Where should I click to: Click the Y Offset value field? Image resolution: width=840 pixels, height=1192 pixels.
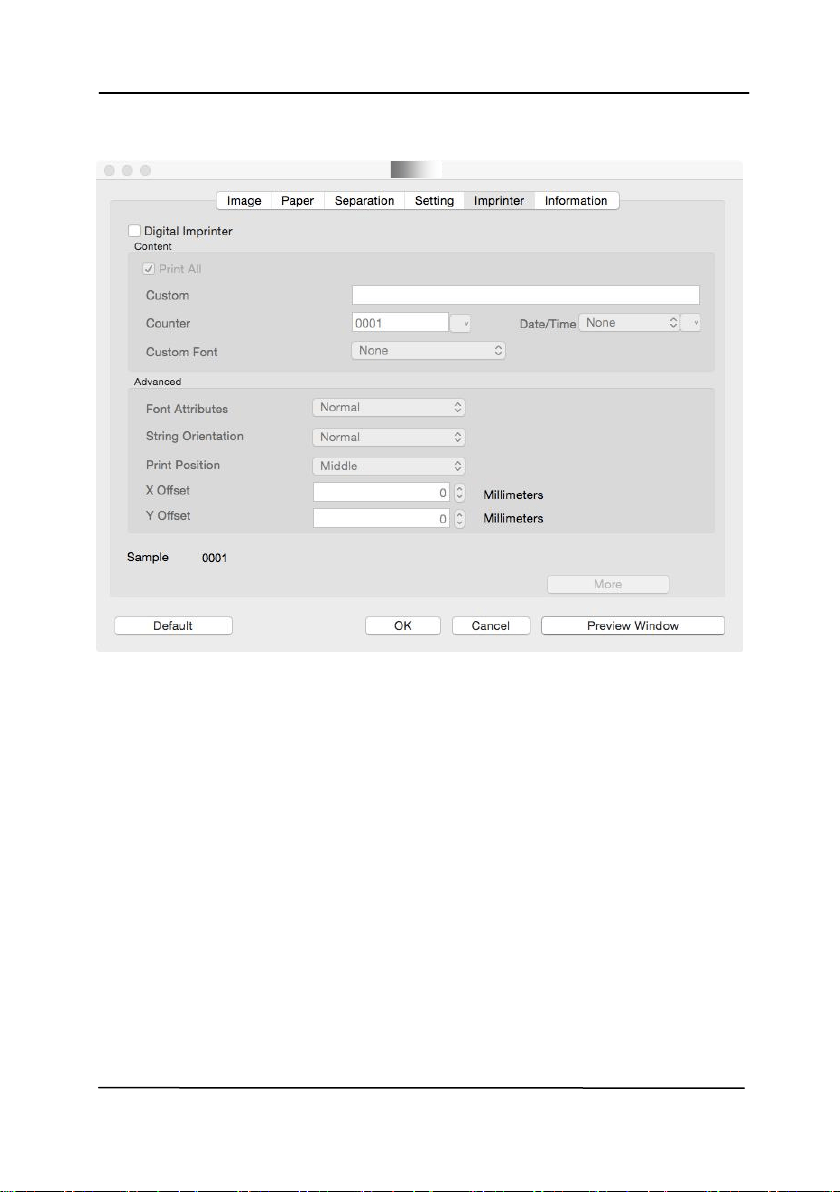[x=381, y=518]
